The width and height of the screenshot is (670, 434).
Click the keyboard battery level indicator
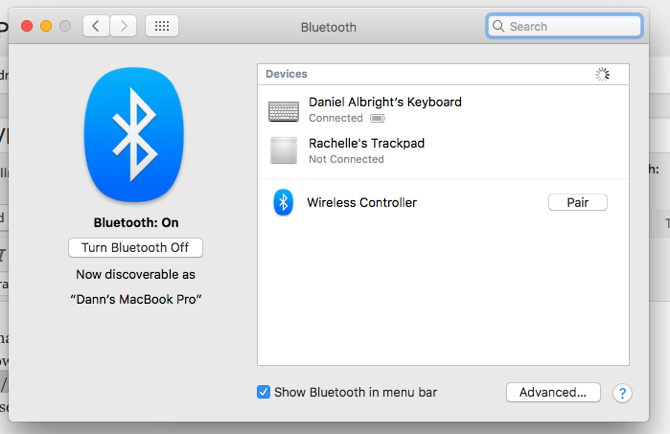coord(377,119)
